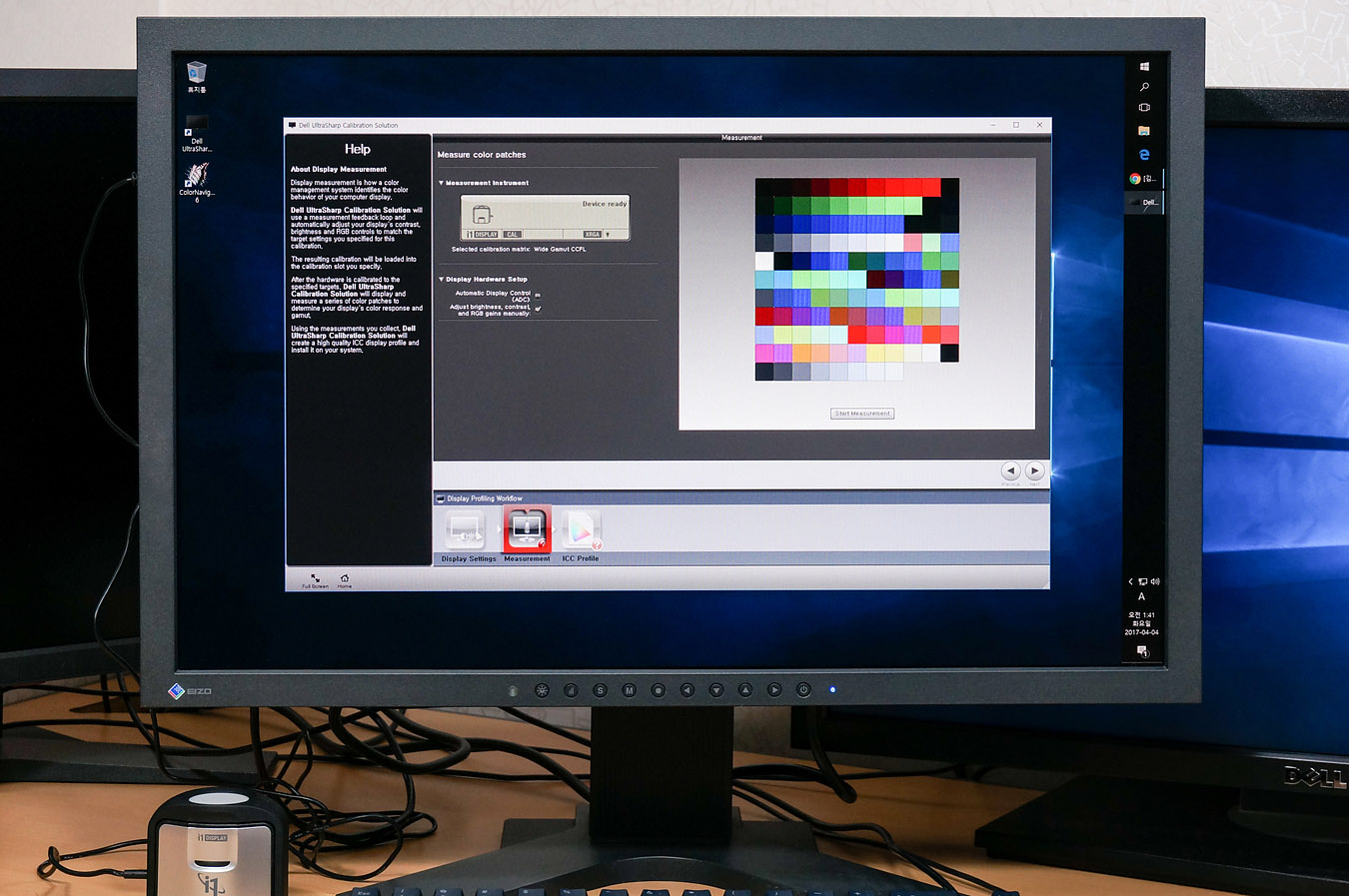Viewport: 1349px width, 896px height.
Task: Maximize the Dell calibration window
Action: 1016,125
